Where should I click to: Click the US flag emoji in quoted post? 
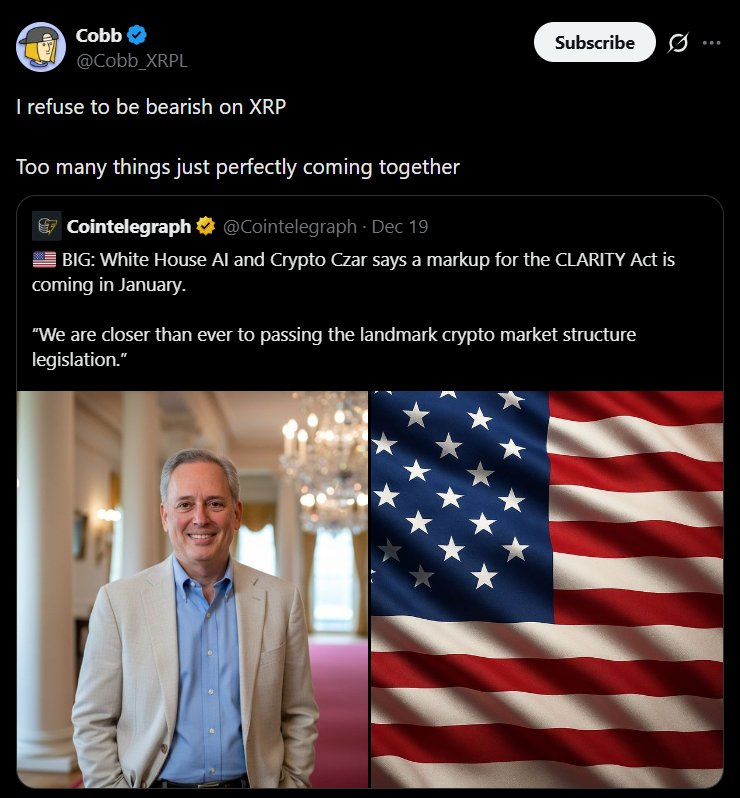point(44,260)
